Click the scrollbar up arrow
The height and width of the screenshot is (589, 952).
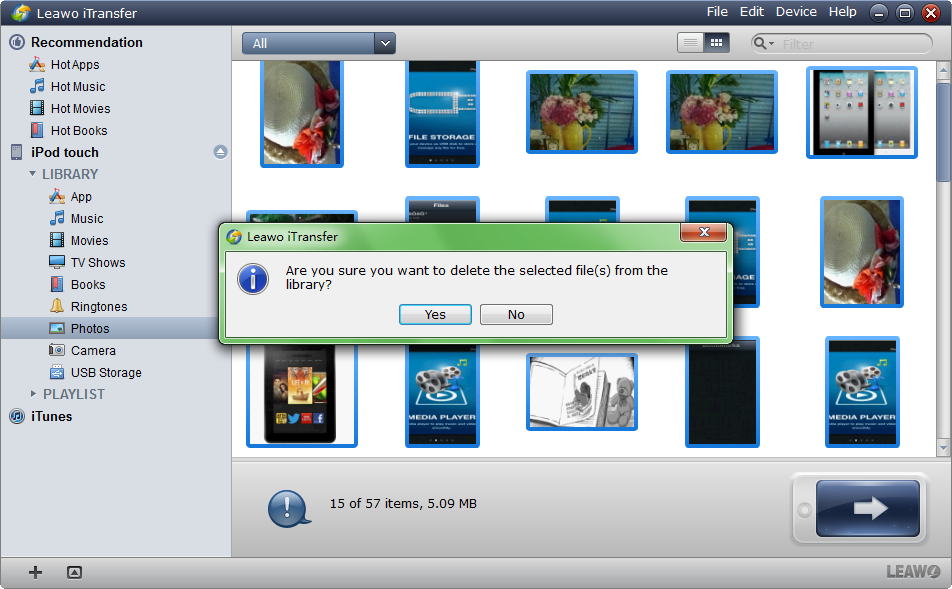click(x=943, y=70)
